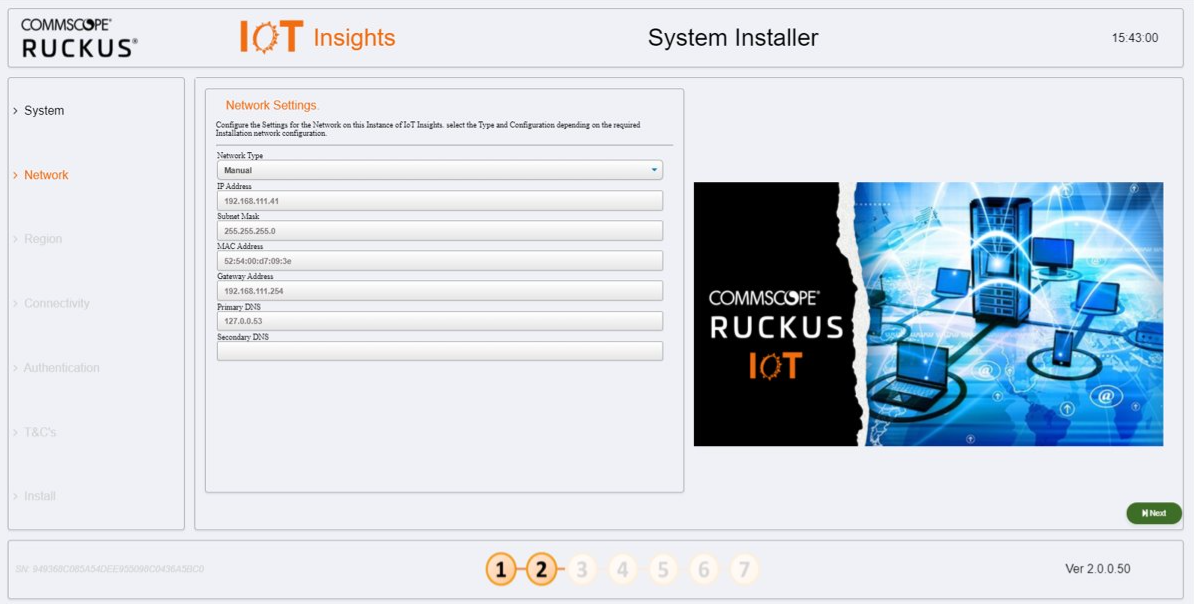Click the Secondary DNS label
The width and height of the screenshot is (1194, 604).
tap(243, 337)
